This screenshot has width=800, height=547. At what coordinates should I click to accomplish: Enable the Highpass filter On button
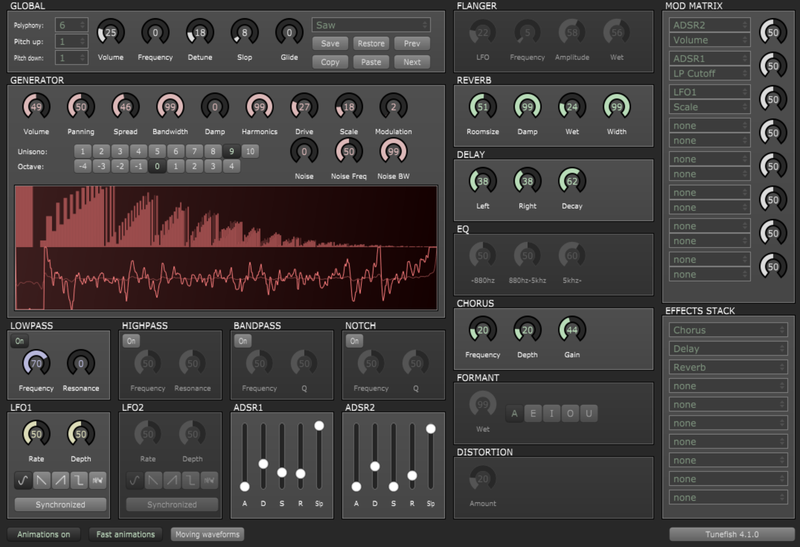(x=131, y=341)
